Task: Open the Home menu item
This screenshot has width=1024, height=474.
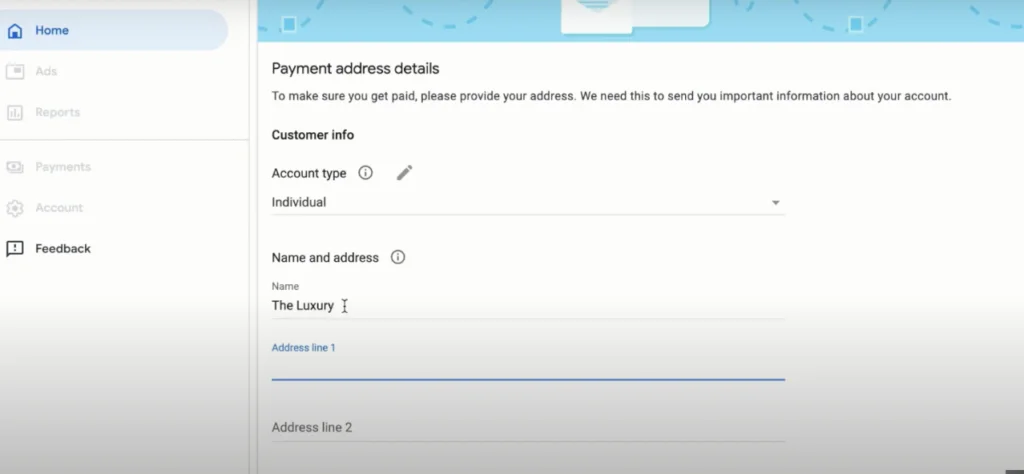Action: (114, 30)
